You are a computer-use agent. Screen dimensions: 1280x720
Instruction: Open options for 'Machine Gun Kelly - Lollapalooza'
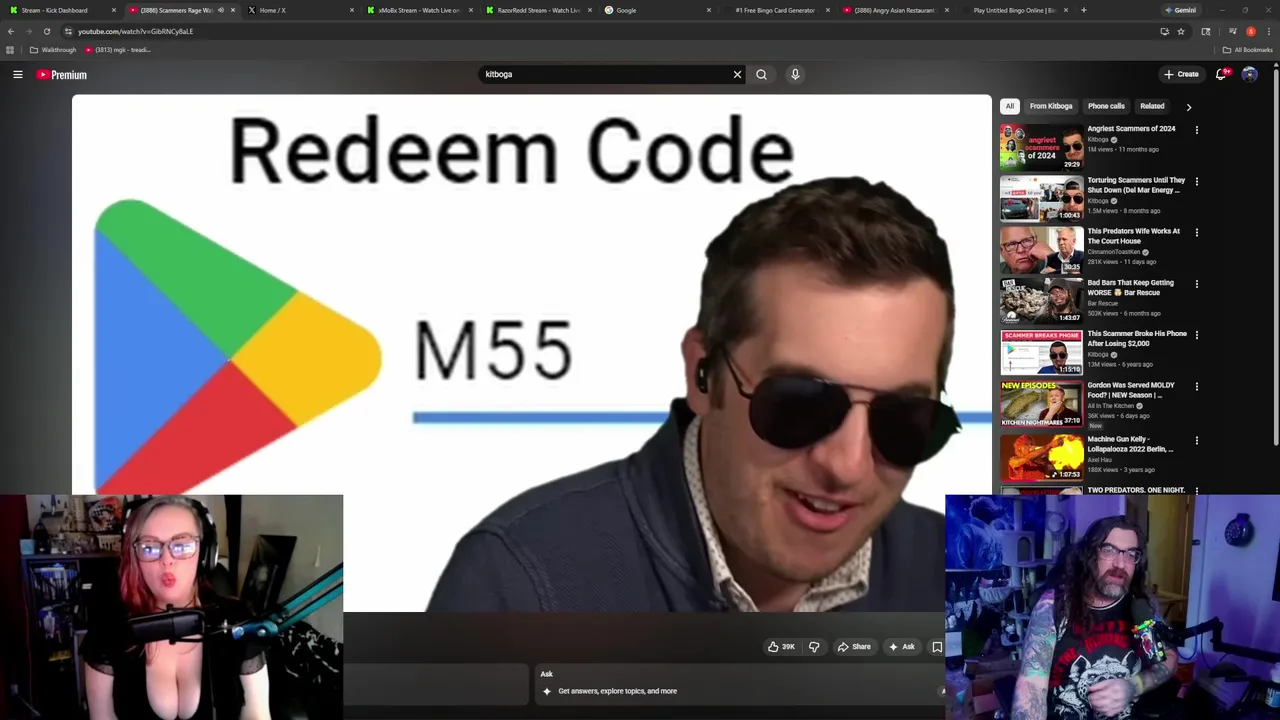[x=1196, y=440]
